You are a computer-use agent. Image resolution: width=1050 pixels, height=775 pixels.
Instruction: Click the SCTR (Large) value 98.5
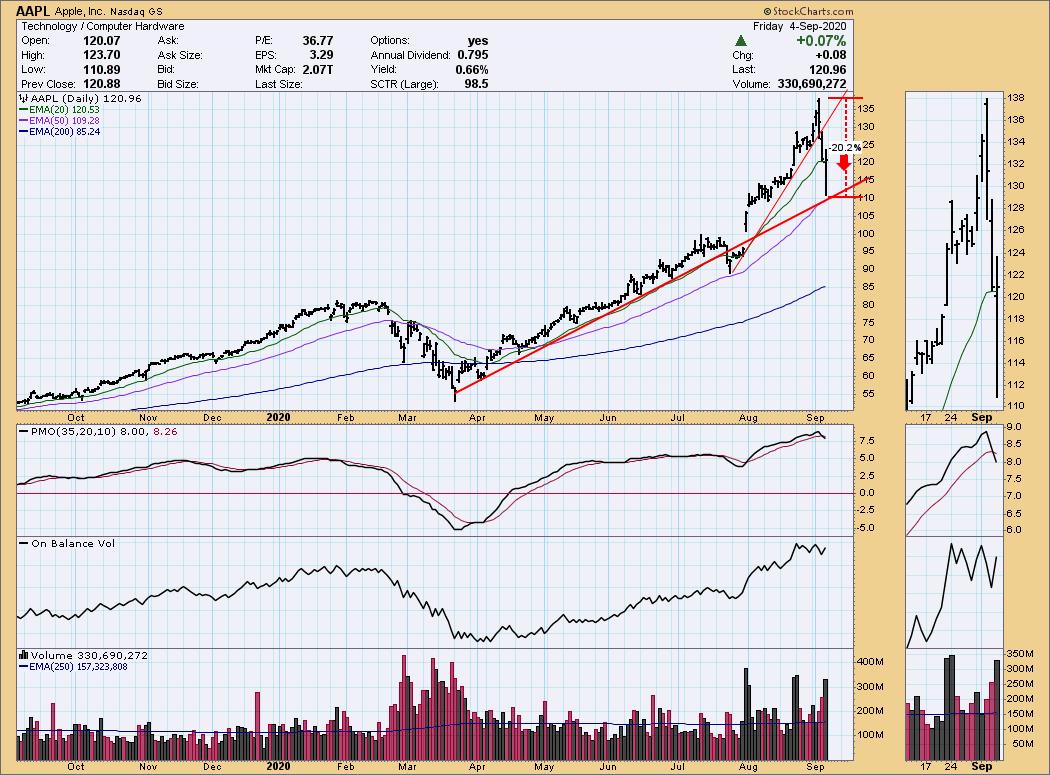[x=476, y=84]
